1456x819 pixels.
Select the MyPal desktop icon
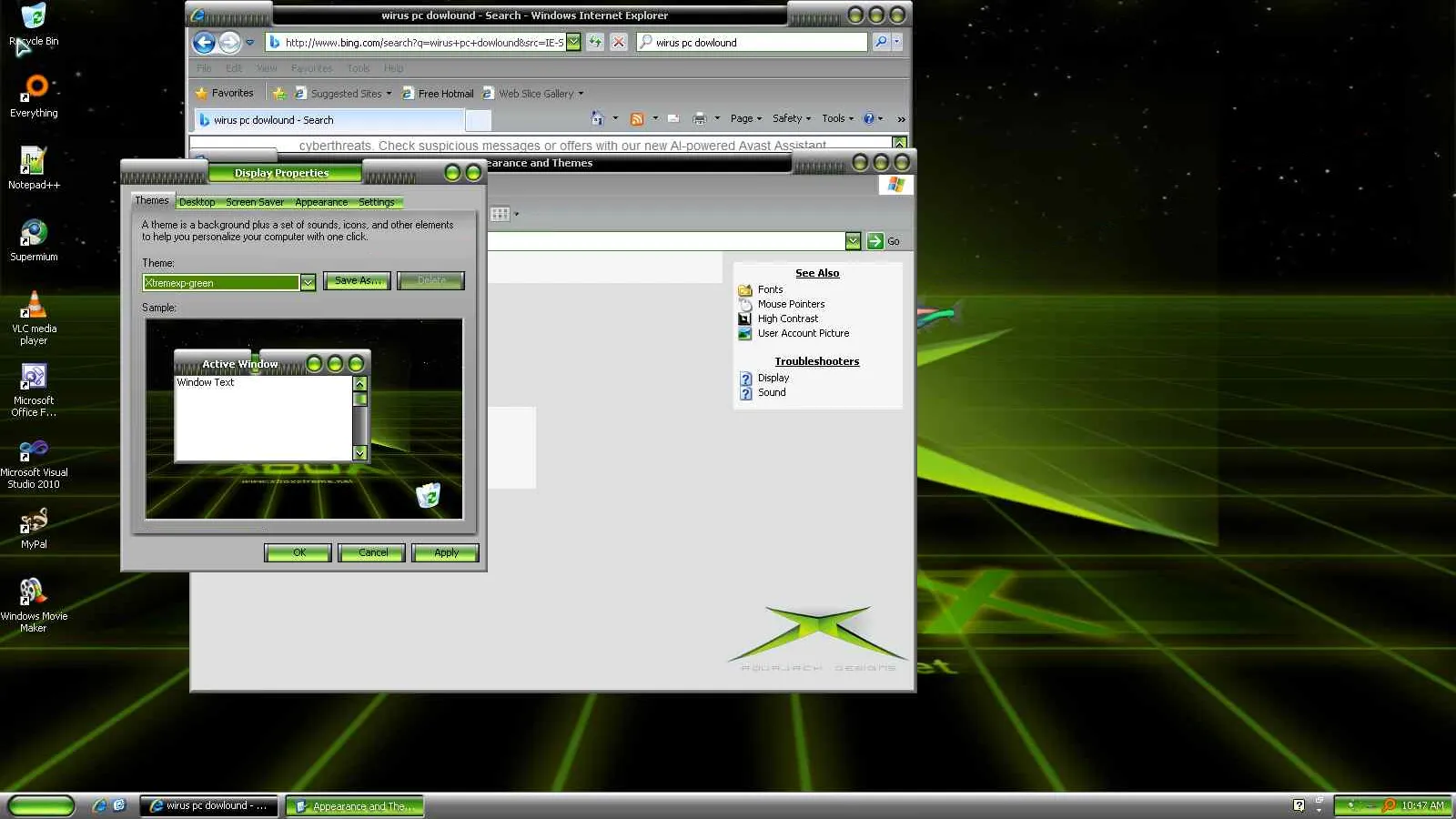point(34,529)
